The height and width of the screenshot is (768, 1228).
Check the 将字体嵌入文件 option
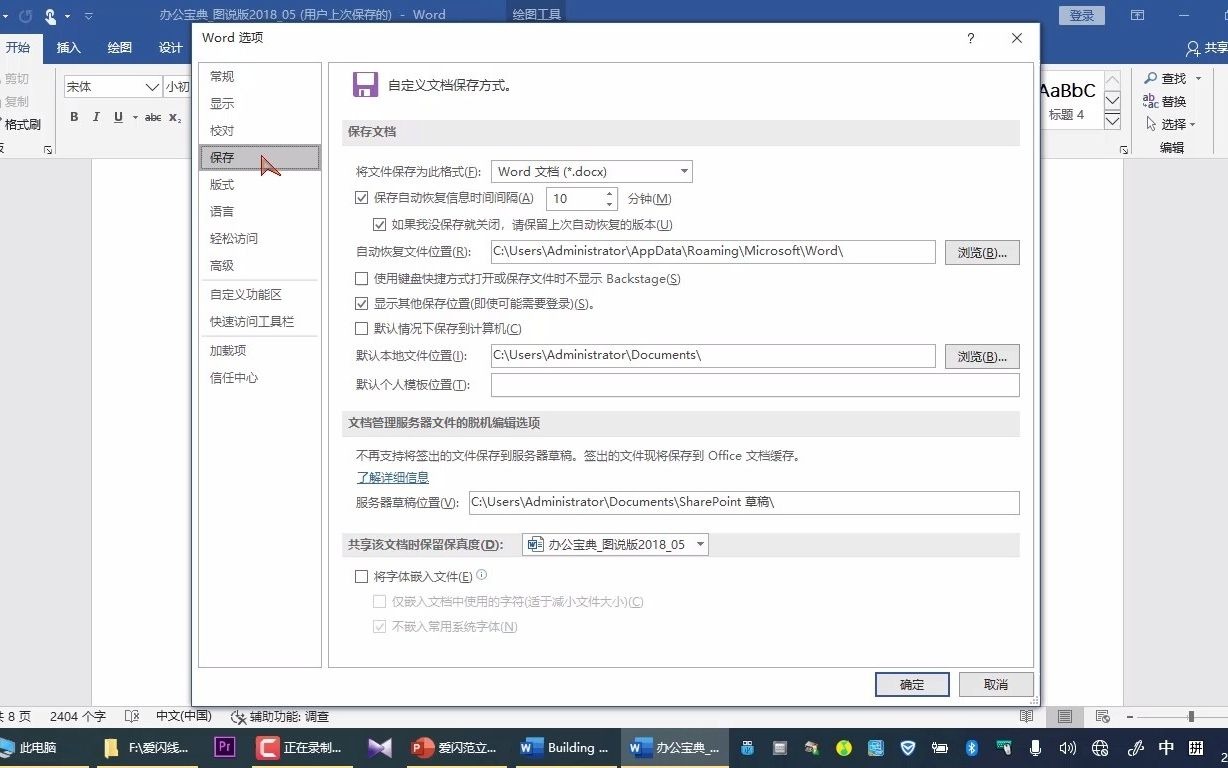[x=361, y=576]
